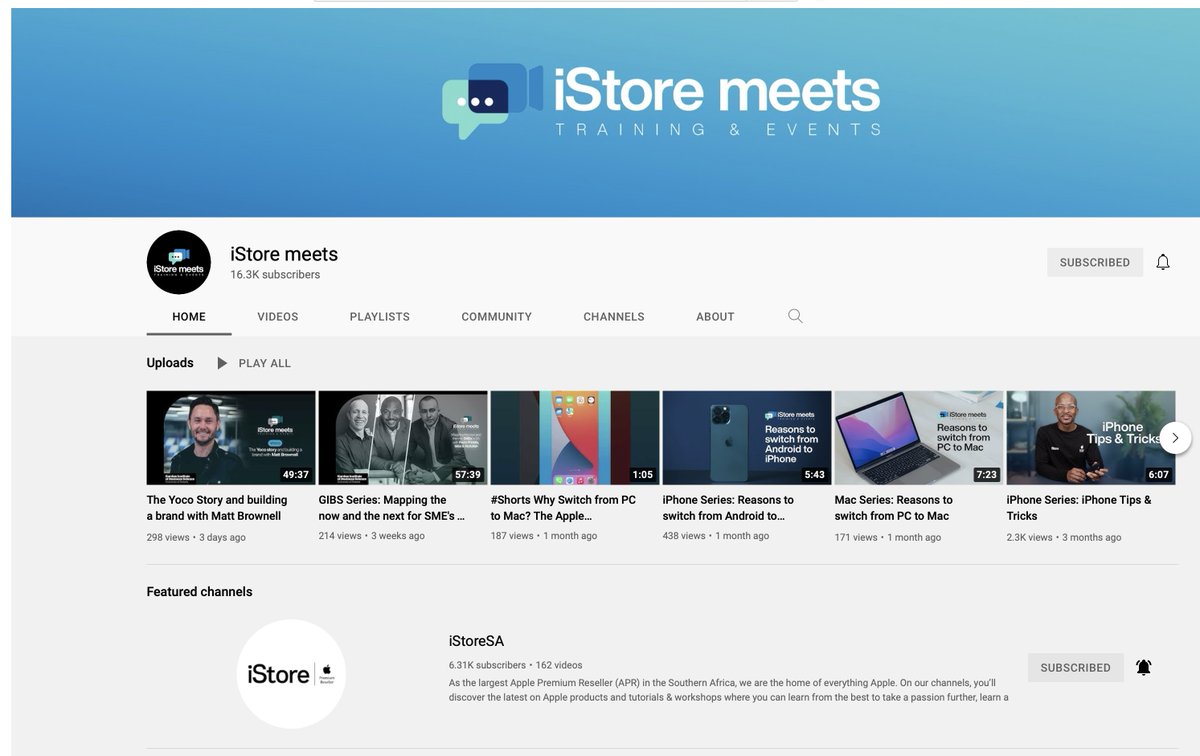Click the 'iStore meets' channel name heading
The height and width of the screenshot is (756, 1200).
pyautogui.click(x=284, y=254)
